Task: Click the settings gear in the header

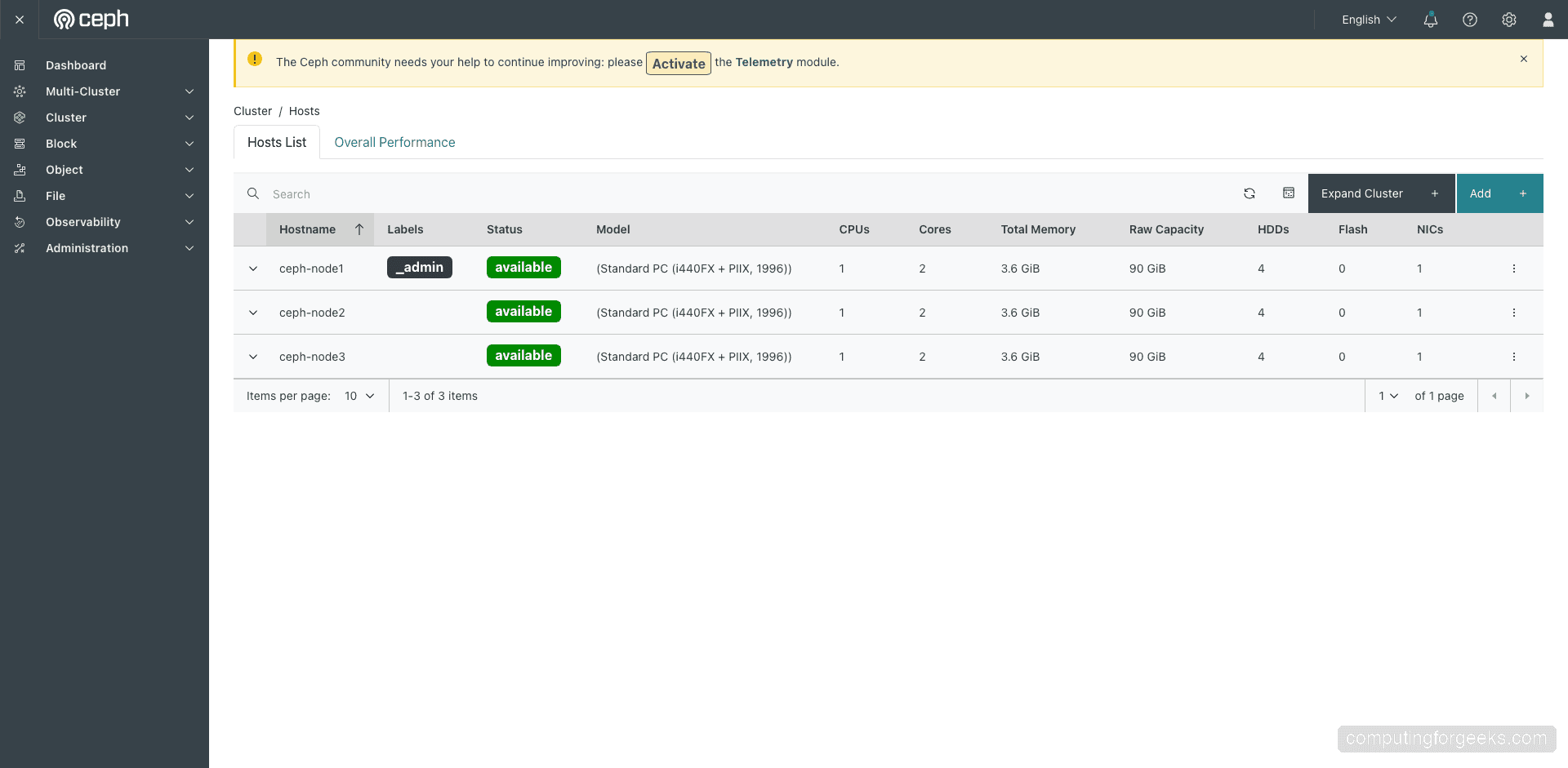Action: (x=1509, y=20)
